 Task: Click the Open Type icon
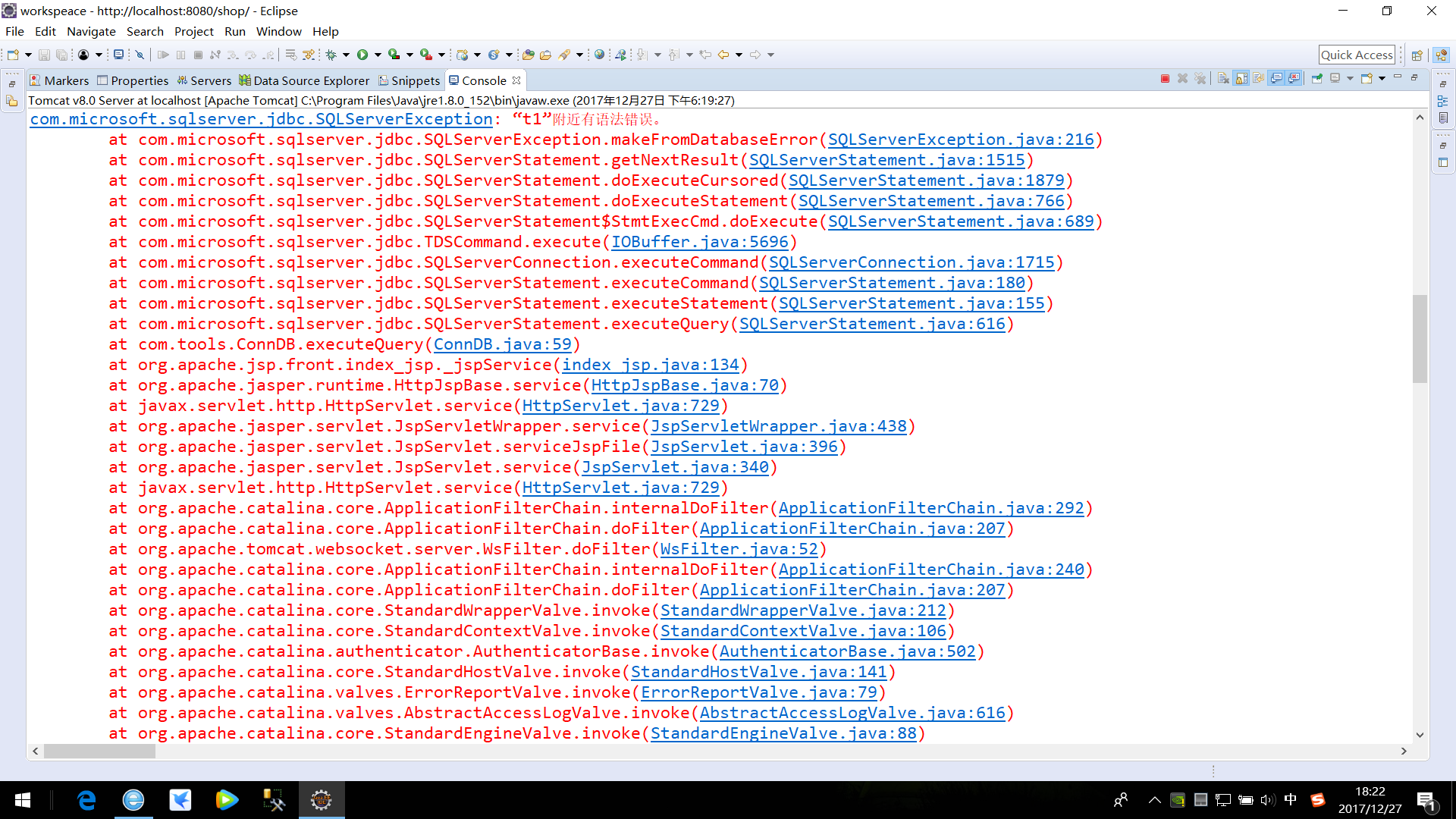pyautogui.click(x=529, y=55)
